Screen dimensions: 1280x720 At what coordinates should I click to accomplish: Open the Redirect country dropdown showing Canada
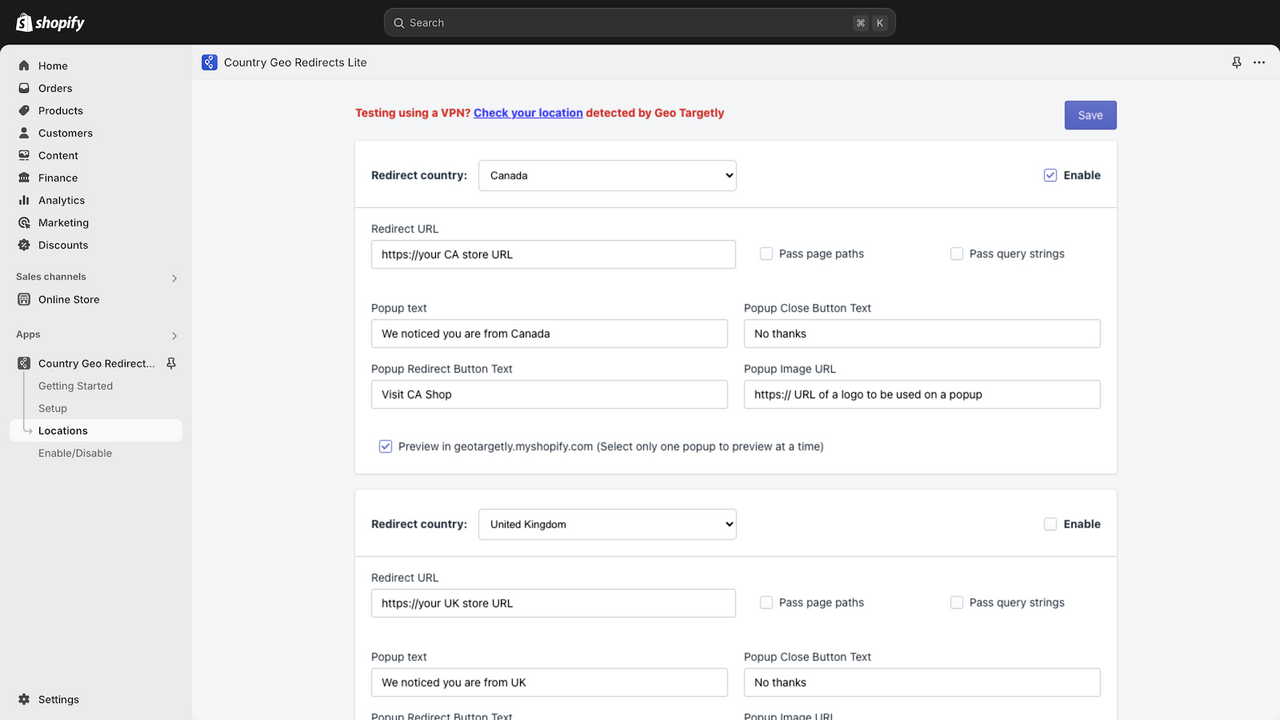click(x=607, y=174)
